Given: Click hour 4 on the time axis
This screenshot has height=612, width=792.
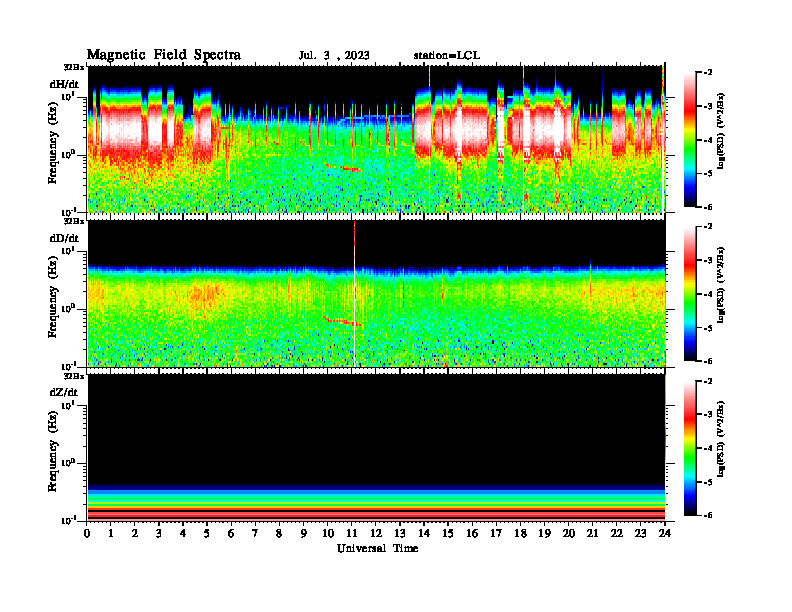Looking at the screenshot, I should [x=183, y=534].
